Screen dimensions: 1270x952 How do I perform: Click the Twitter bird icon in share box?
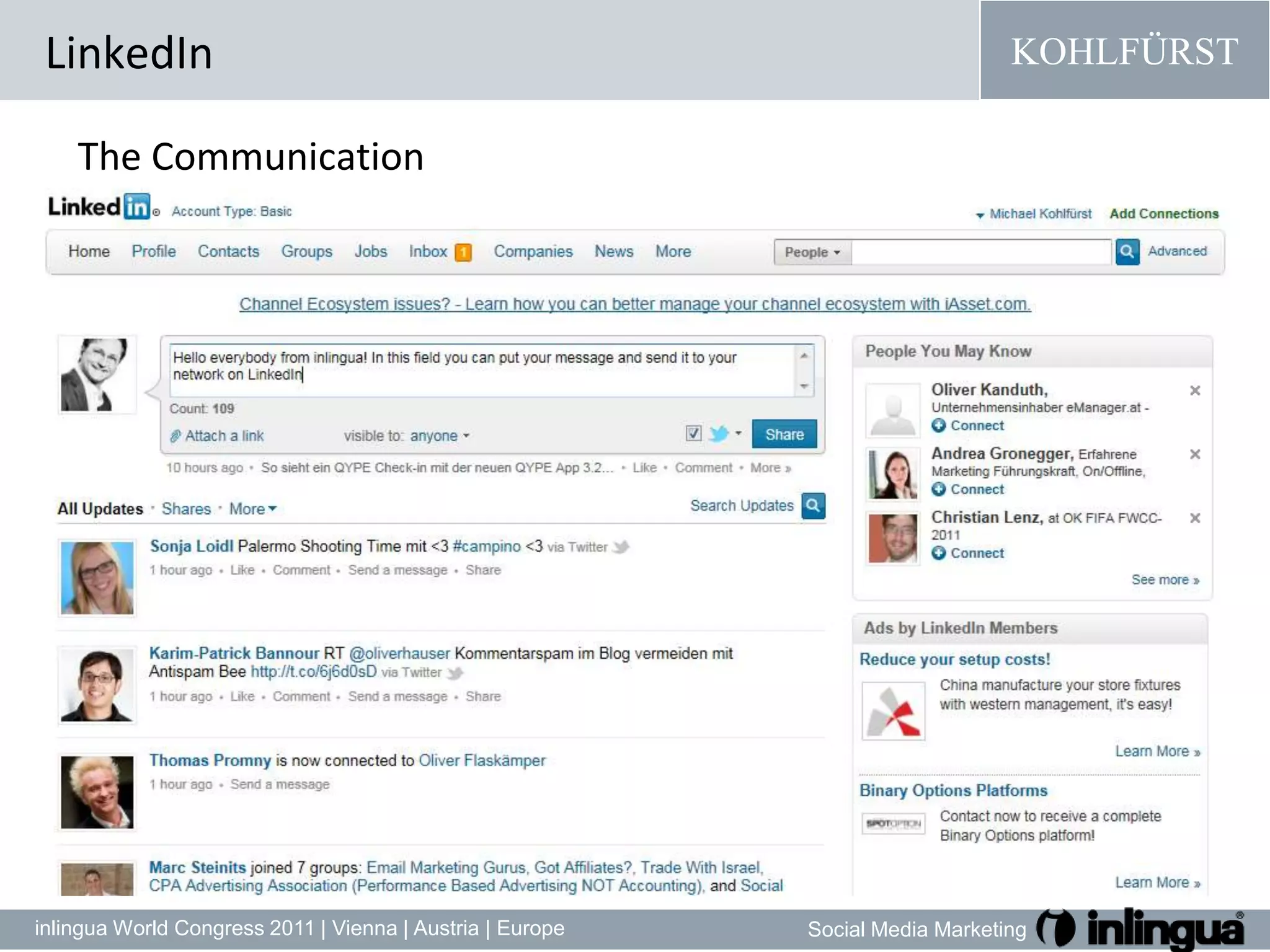pyautogui.click(x=718, y=433)
